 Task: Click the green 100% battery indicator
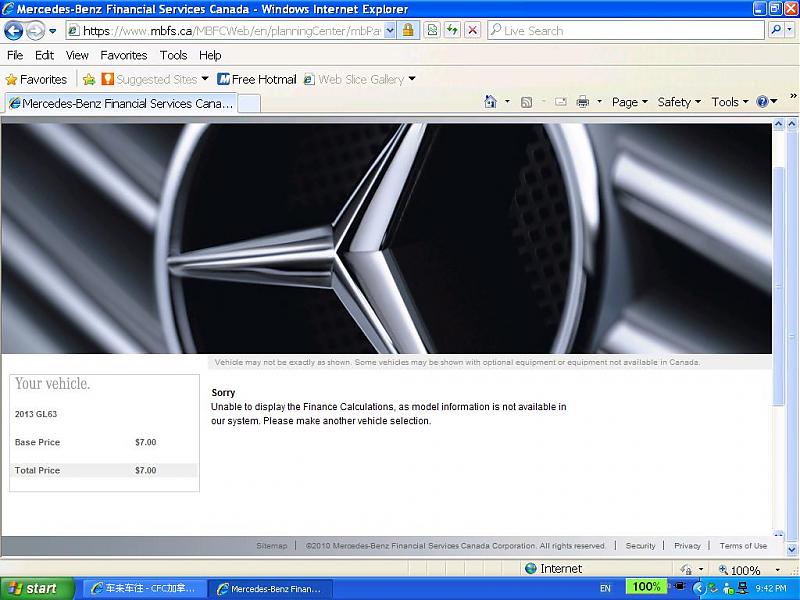pyautogui.click(x=646, y=587)
